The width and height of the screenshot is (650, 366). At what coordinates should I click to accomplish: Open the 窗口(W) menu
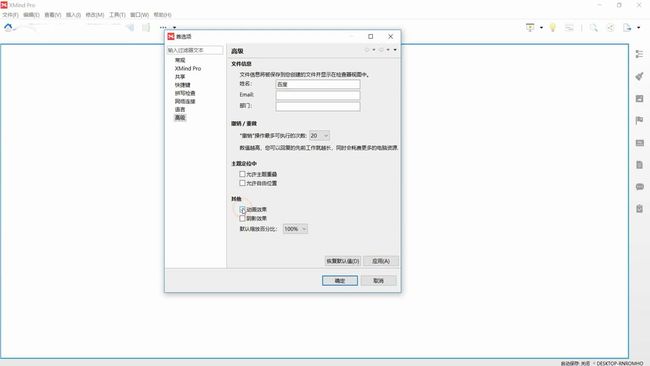140,15
